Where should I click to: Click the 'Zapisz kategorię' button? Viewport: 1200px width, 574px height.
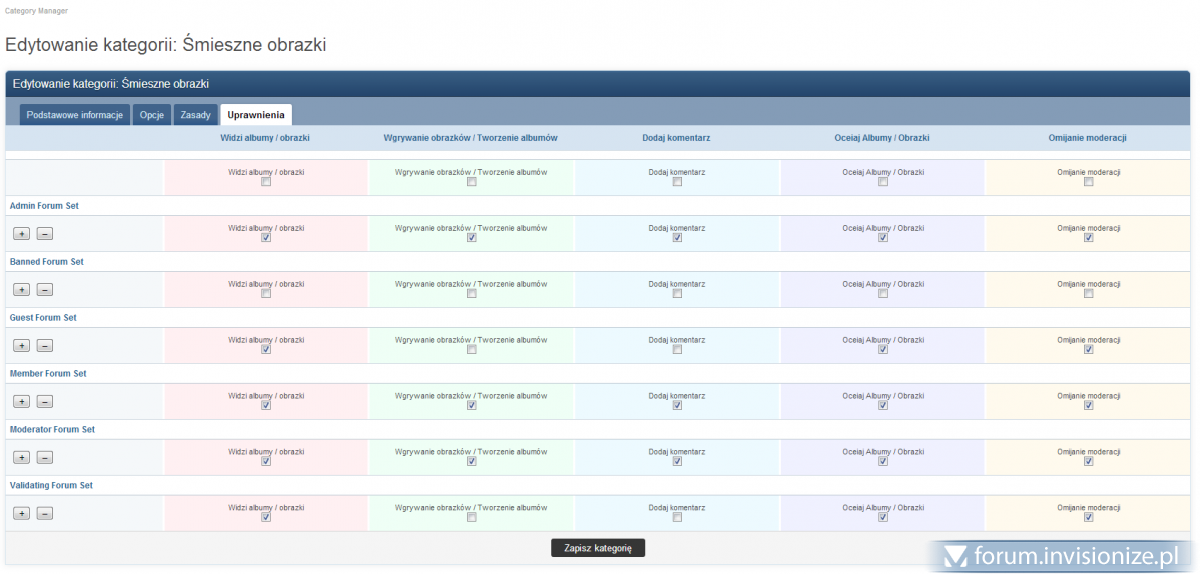click(x=598, y=548)
